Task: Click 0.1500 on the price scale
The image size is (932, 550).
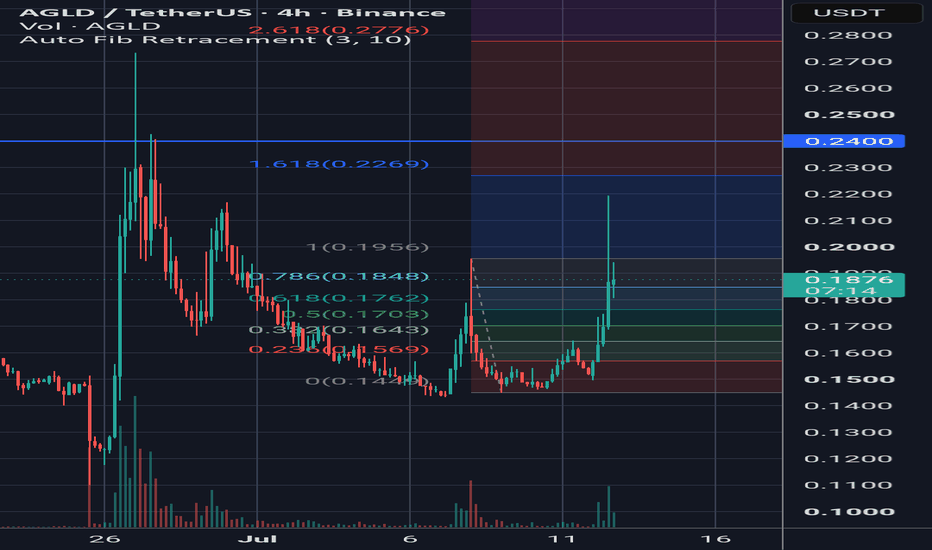Action: pos(848,379)
